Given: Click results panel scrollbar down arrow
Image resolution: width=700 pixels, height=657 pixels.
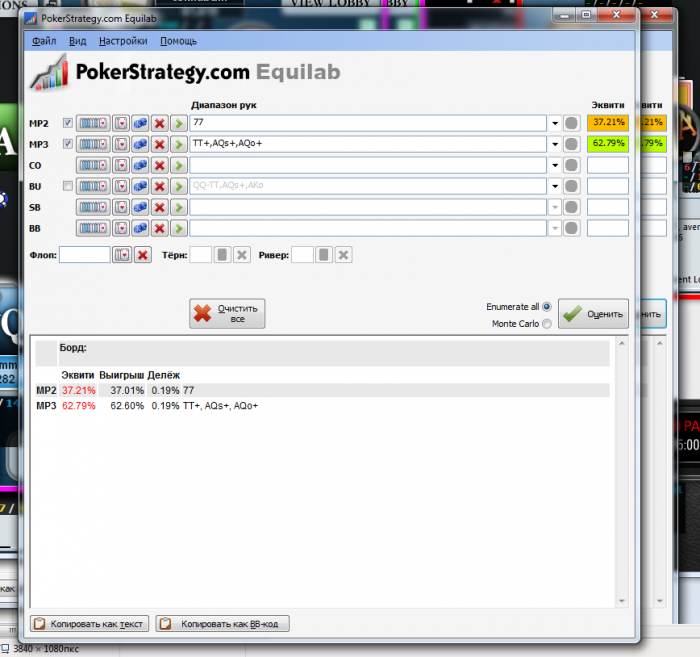Looking at the screenshot, I should point(622,601).
